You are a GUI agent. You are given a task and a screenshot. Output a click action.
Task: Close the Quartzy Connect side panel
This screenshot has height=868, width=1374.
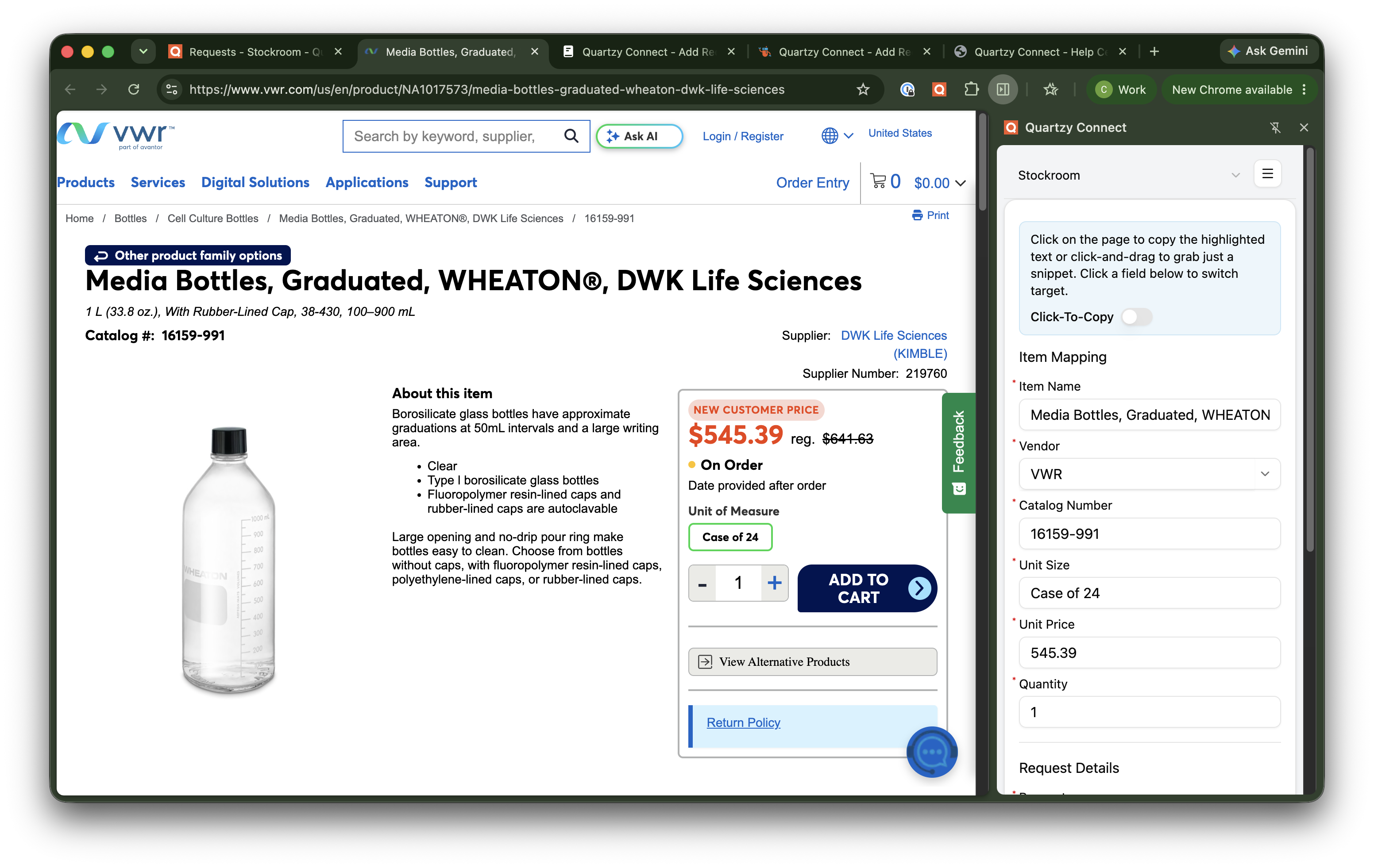point(1304,127)
